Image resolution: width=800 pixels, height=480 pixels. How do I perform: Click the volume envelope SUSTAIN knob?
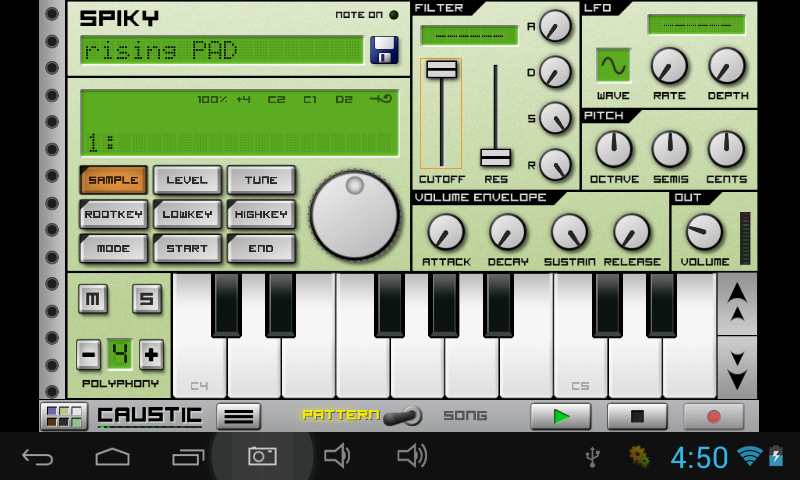coord(569,232)
